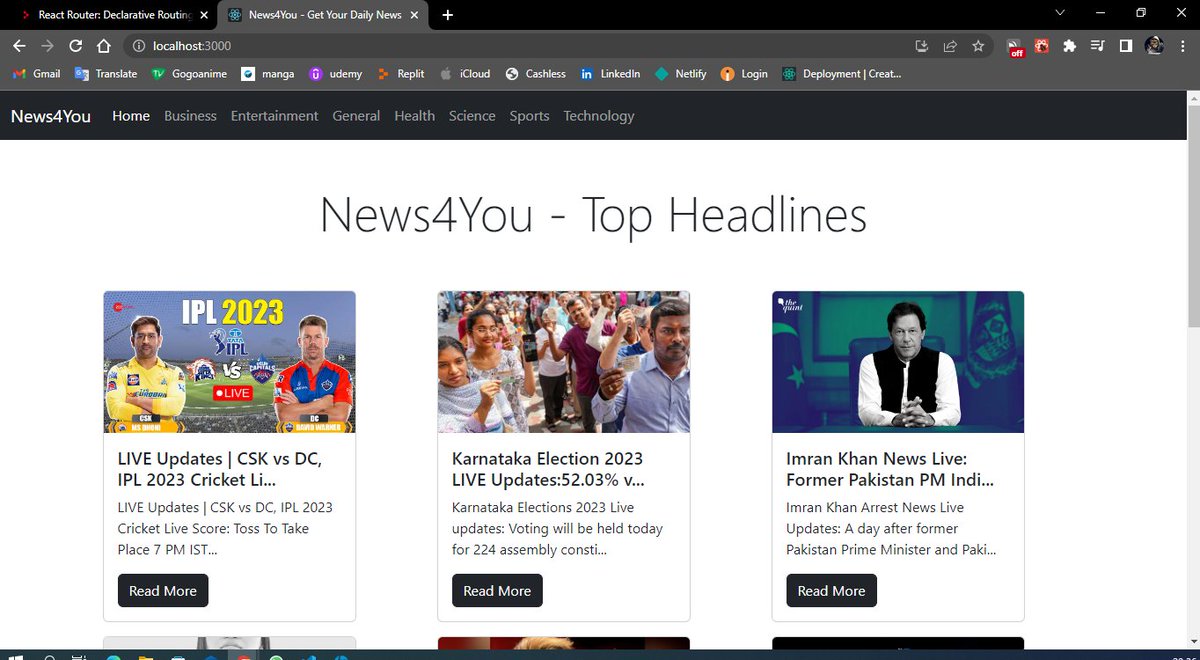Screen dimensions: 1200x660
Task: Click the address bar showing localhost:3000
Action: (520, 46)
